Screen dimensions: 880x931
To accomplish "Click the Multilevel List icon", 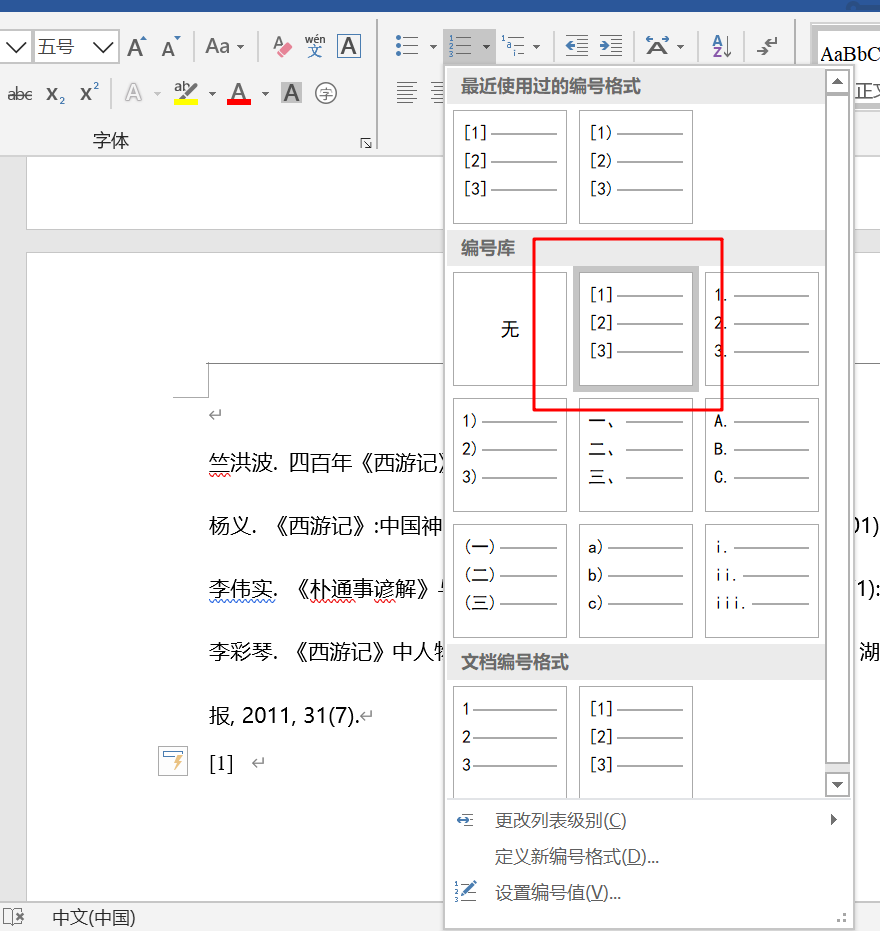I will (514, 46).
